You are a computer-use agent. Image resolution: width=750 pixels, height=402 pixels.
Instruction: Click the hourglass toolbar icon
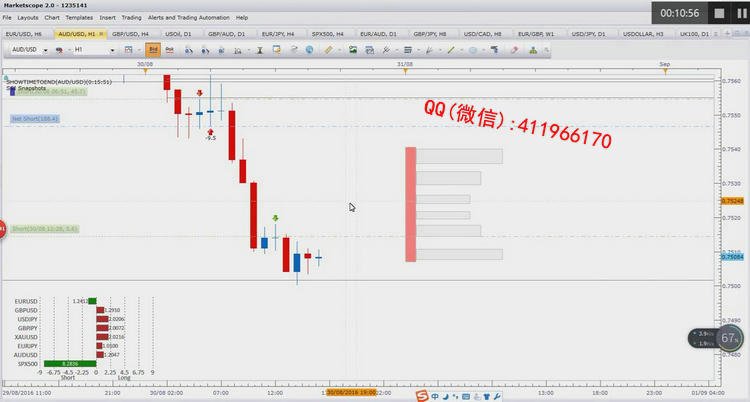[260, 50]
